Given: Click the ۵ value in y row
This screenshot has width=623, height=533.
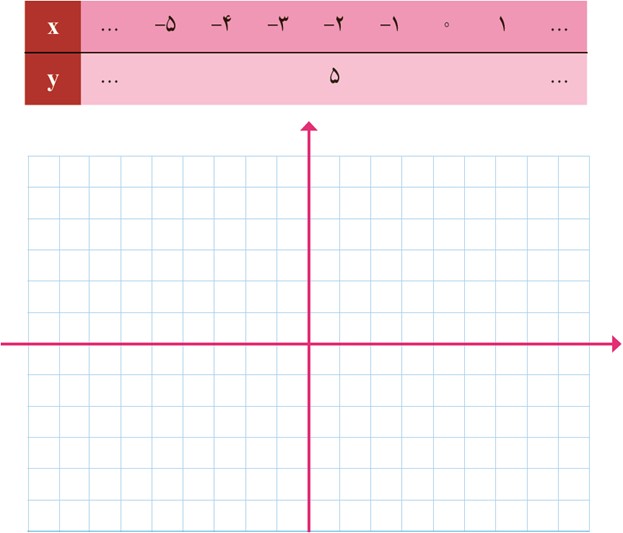Looking at the screenshot, I should pyautogui.click(x=335, y=76).
